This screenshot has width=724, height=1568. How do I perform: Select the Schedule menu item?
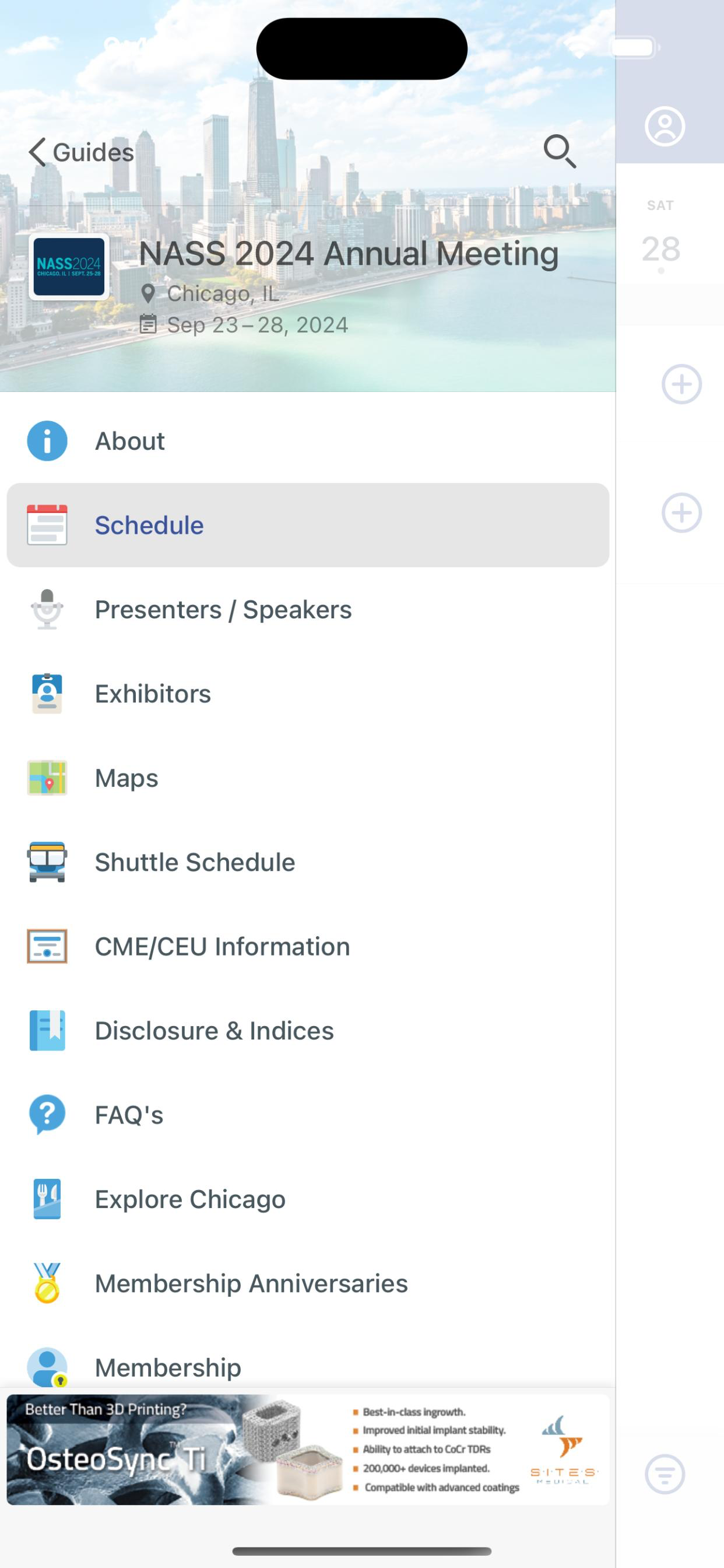coord(308,526)
